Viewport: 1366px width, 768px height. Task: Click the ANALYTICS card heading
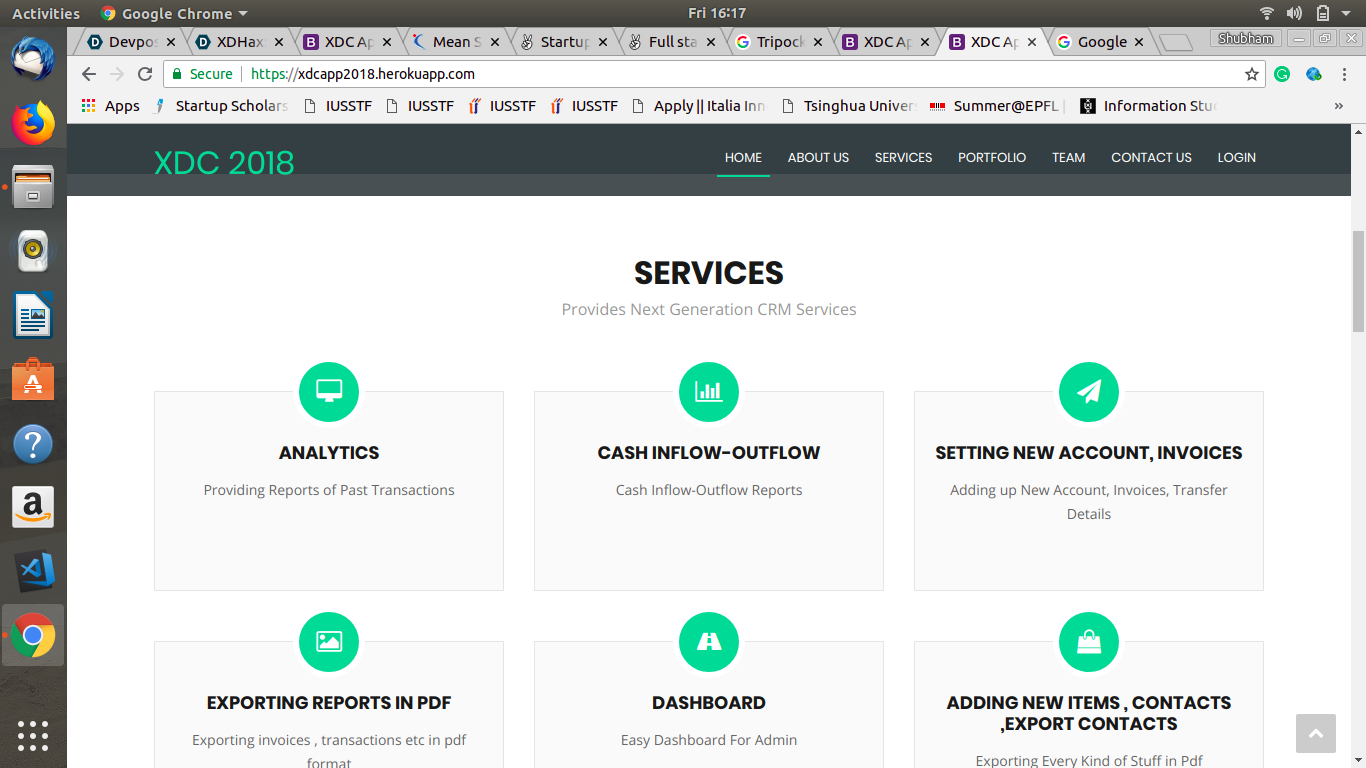[329, 453]
